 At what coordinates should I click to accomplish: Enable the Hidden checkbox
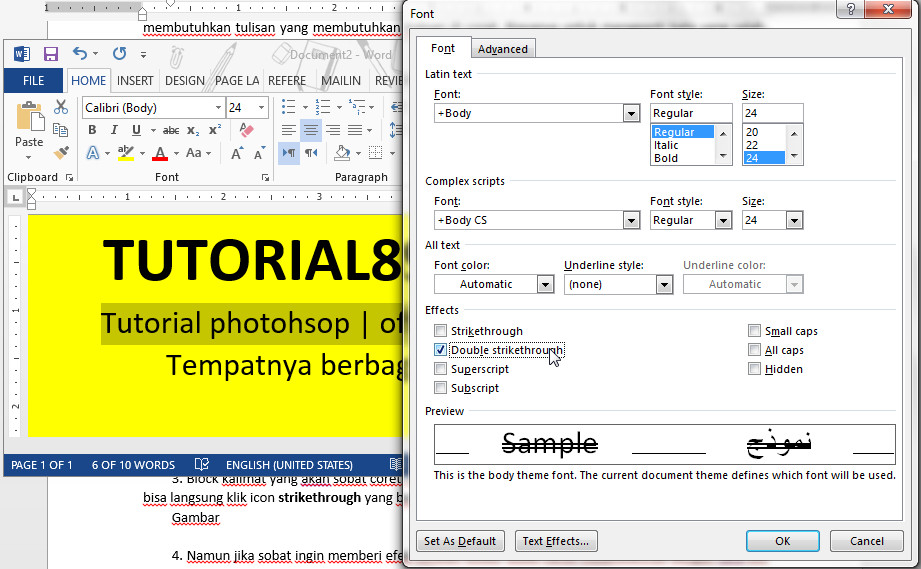[x=754, y=368]
